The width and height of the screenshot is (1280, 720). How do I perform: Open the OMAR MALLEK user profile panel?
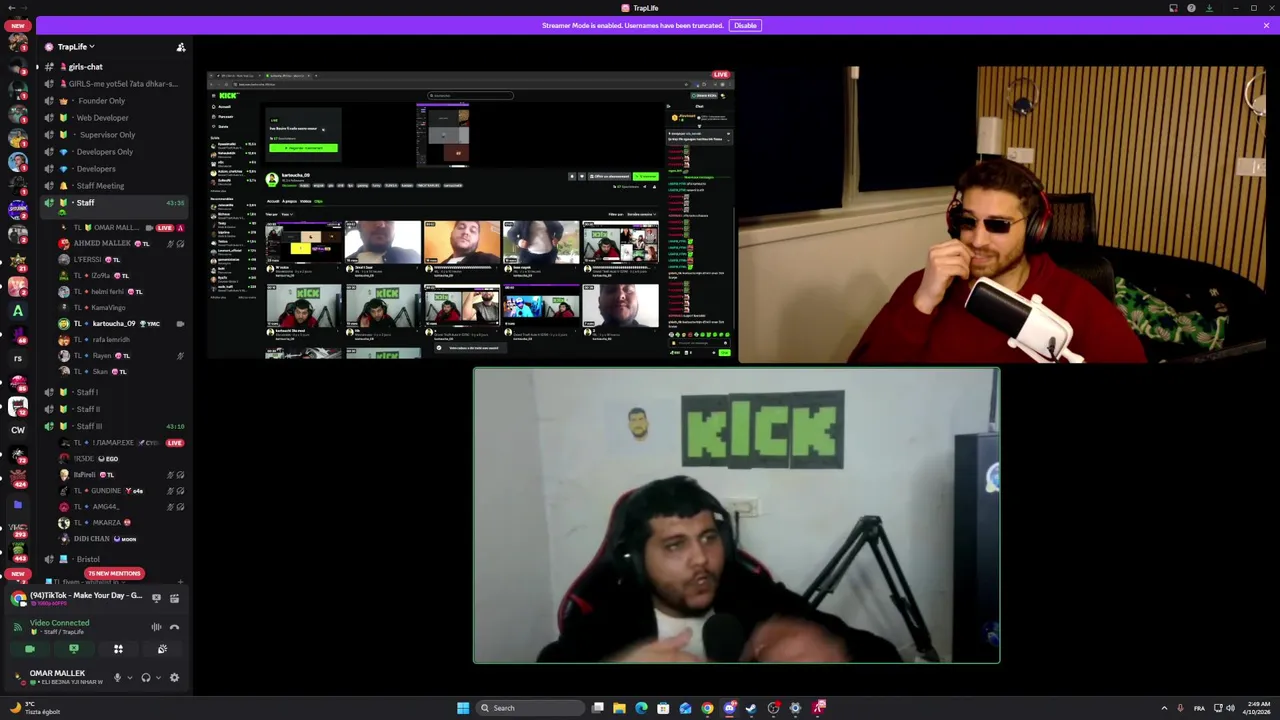pos(58,677)
